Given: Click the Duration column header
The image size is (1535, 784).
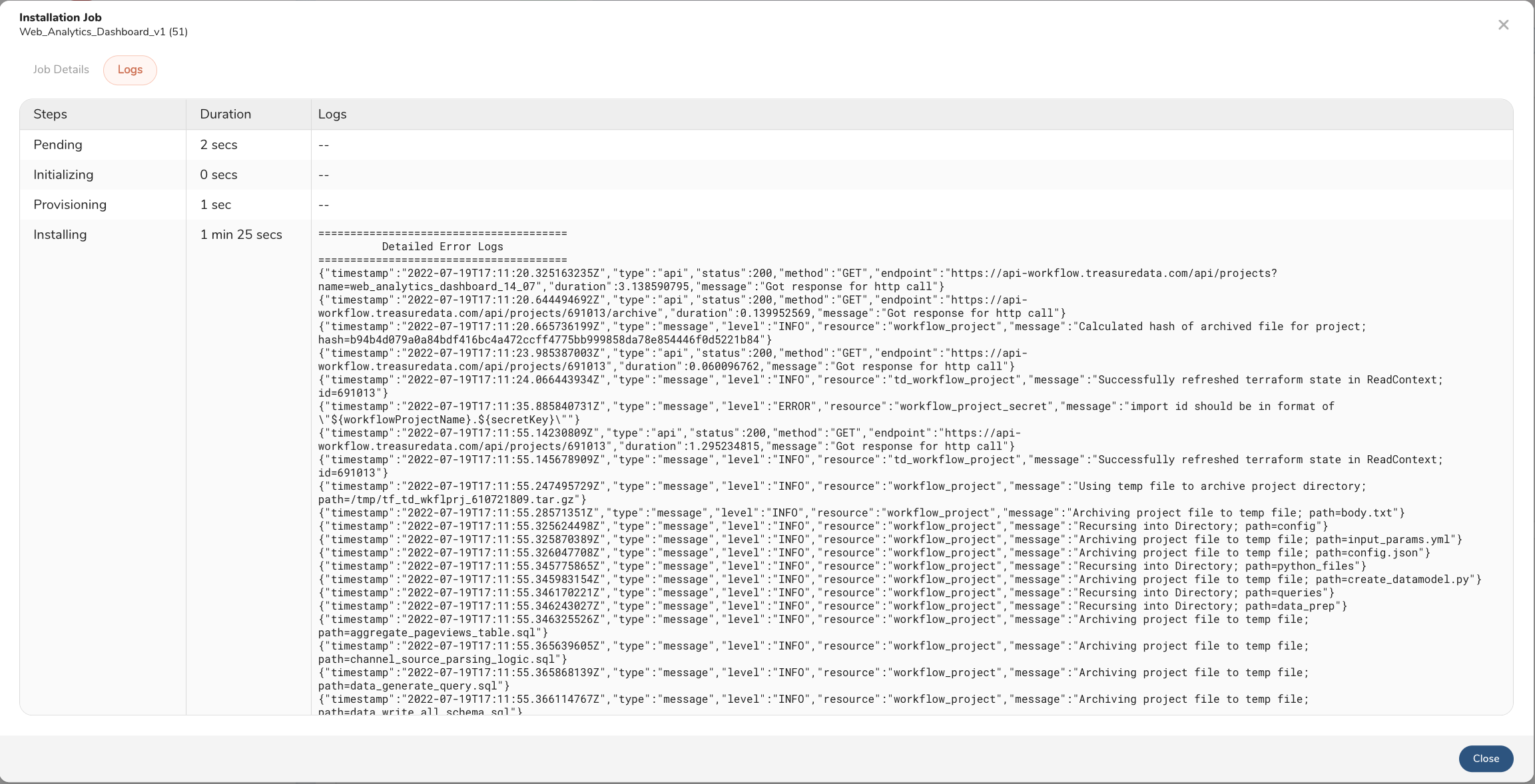Looking at the screenshot, I should pos(225,114).
